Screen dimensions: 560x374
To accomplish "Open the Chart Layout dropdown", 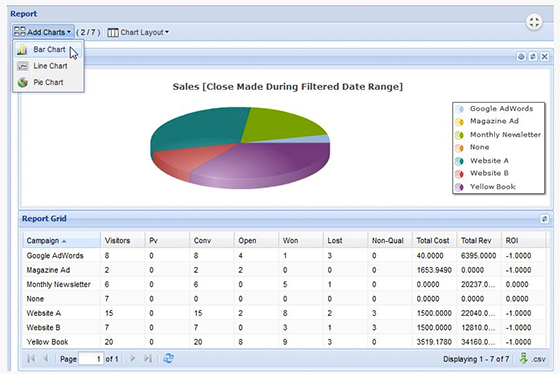I will pyautogui.click(x=138, y=32).
